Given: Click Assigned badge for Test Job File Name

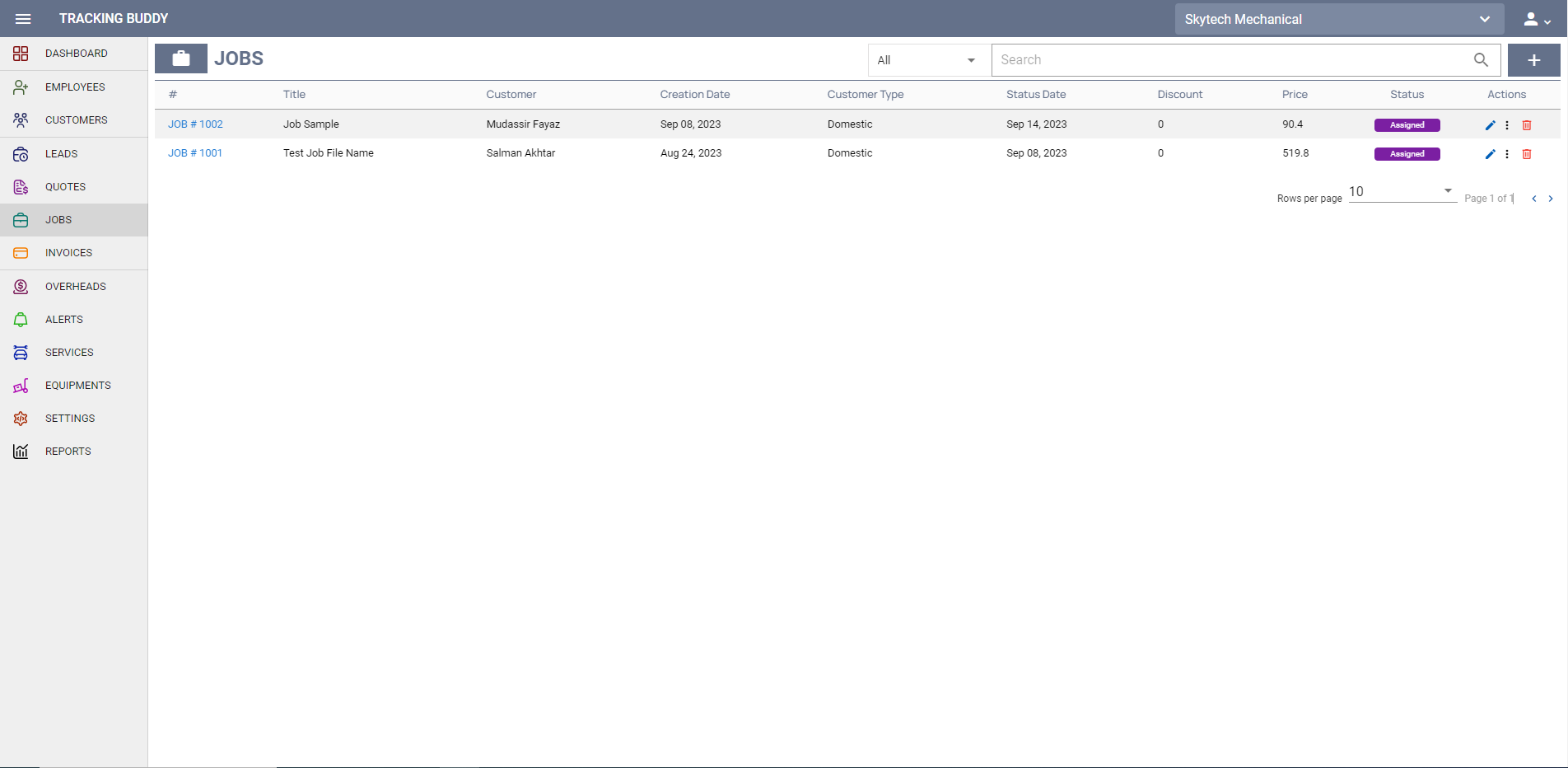Looking at the screenshot, I should (1407, 154).
